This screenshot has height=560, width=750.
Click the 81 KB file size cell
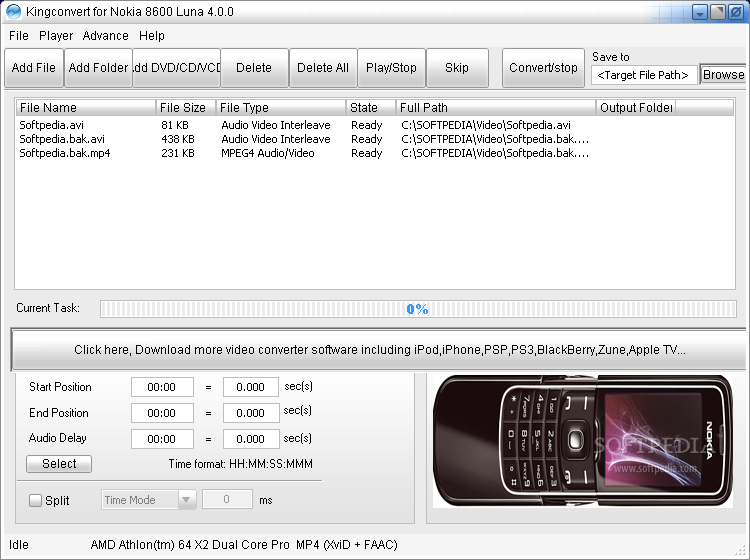point(175,125)
